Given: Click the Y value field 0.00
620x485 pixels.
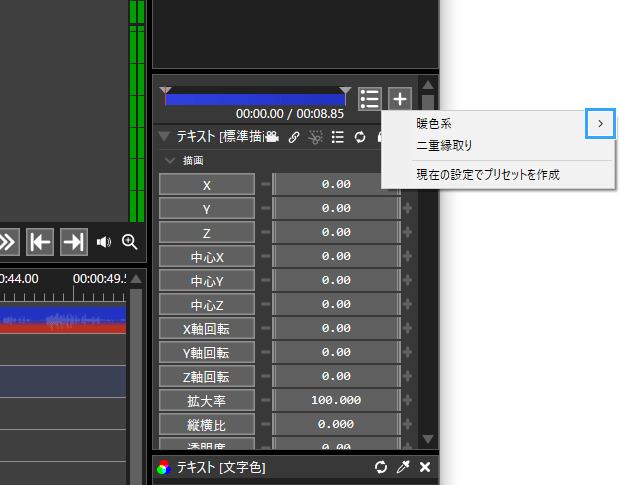Looking at the screenshot, I should [x=336, y=208].
